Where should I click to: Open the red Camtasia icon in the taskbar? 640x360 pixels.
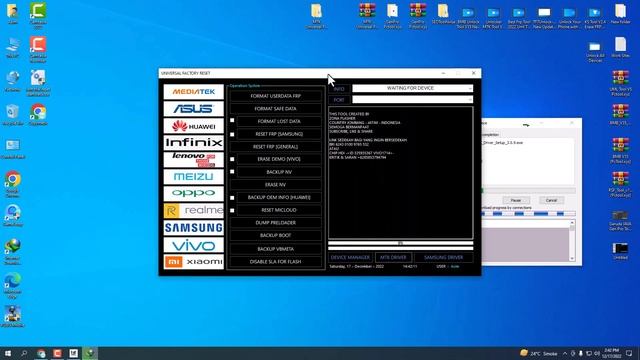57,353
